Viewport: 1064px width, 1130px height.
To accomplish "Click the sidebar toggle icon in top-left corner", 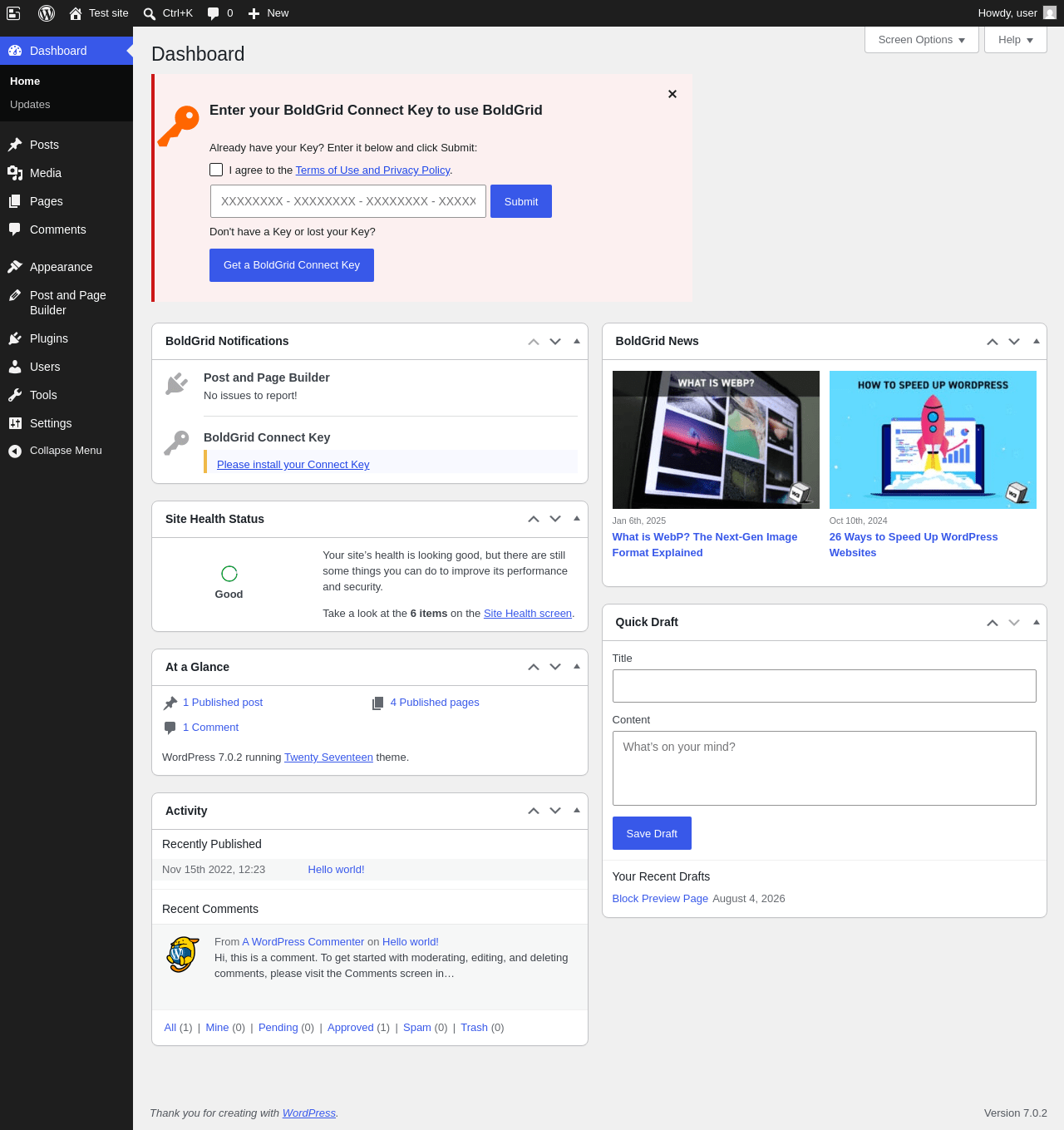I will [13, 12].
